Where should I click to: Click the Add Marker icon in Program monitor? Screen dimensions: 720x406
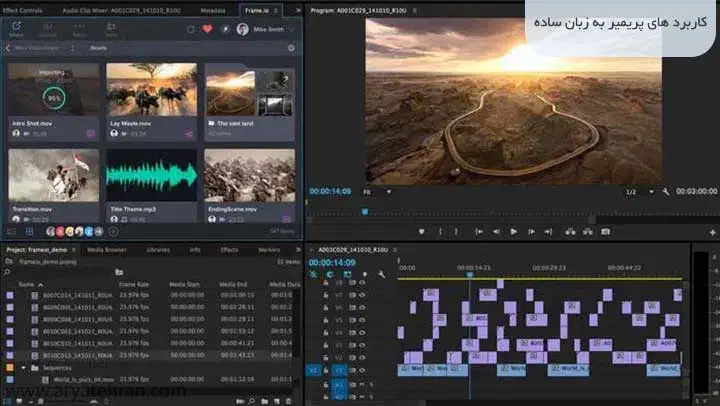pos(421,231)
